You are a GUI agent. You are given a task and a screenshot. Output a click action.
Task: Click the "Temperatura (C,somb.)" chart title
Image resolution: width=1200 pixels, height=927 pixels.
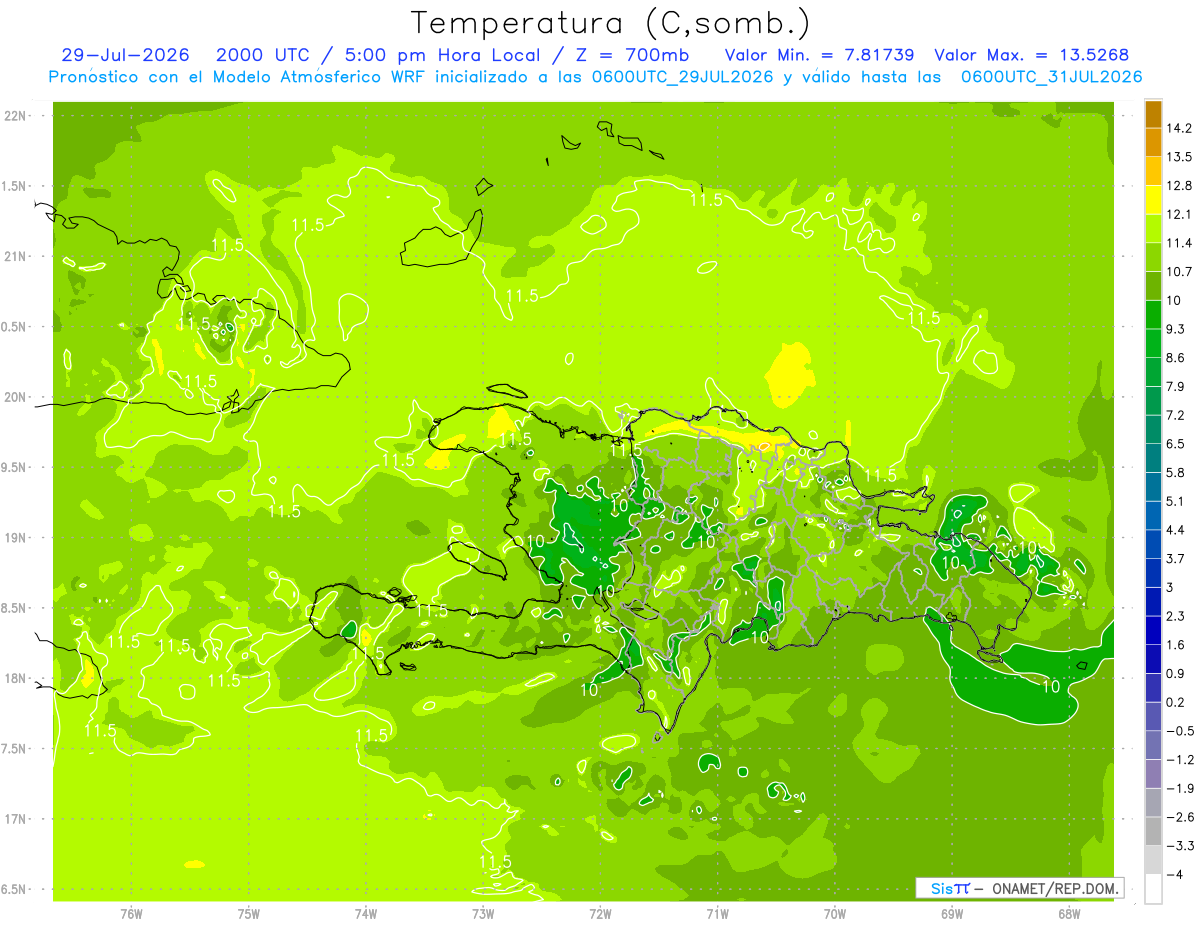(611, 23)
